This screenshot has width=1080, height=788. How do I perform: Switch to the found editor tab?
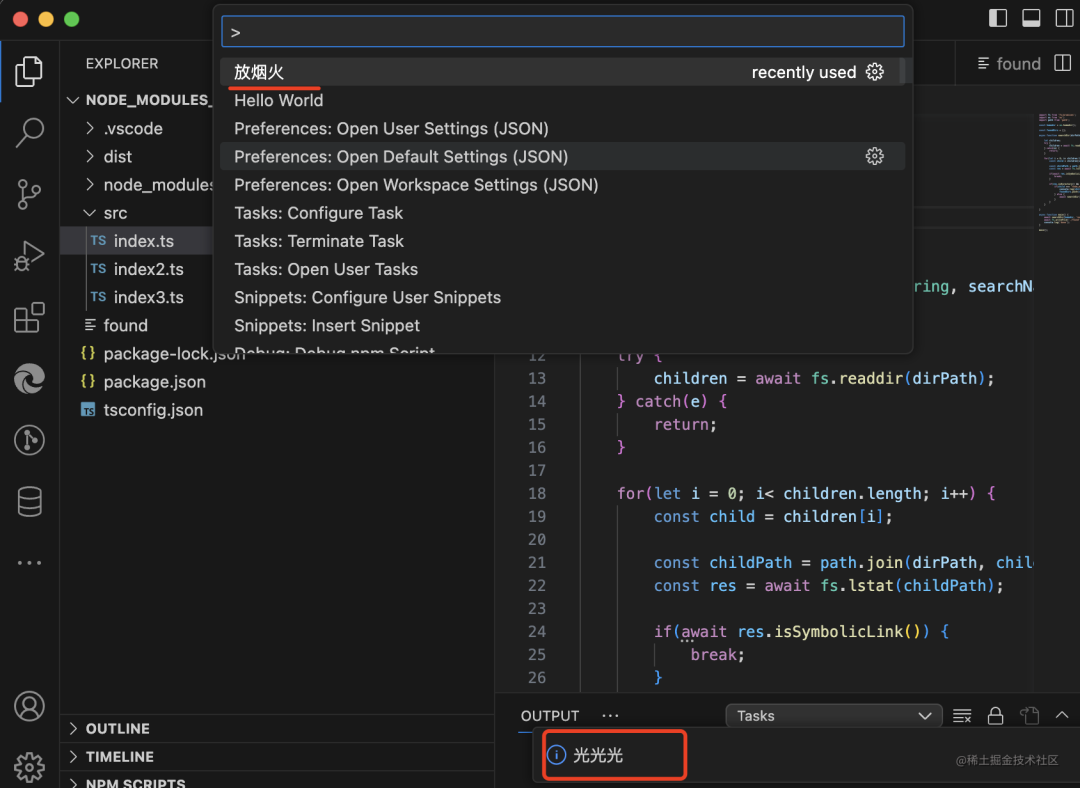coord(1009,63)
